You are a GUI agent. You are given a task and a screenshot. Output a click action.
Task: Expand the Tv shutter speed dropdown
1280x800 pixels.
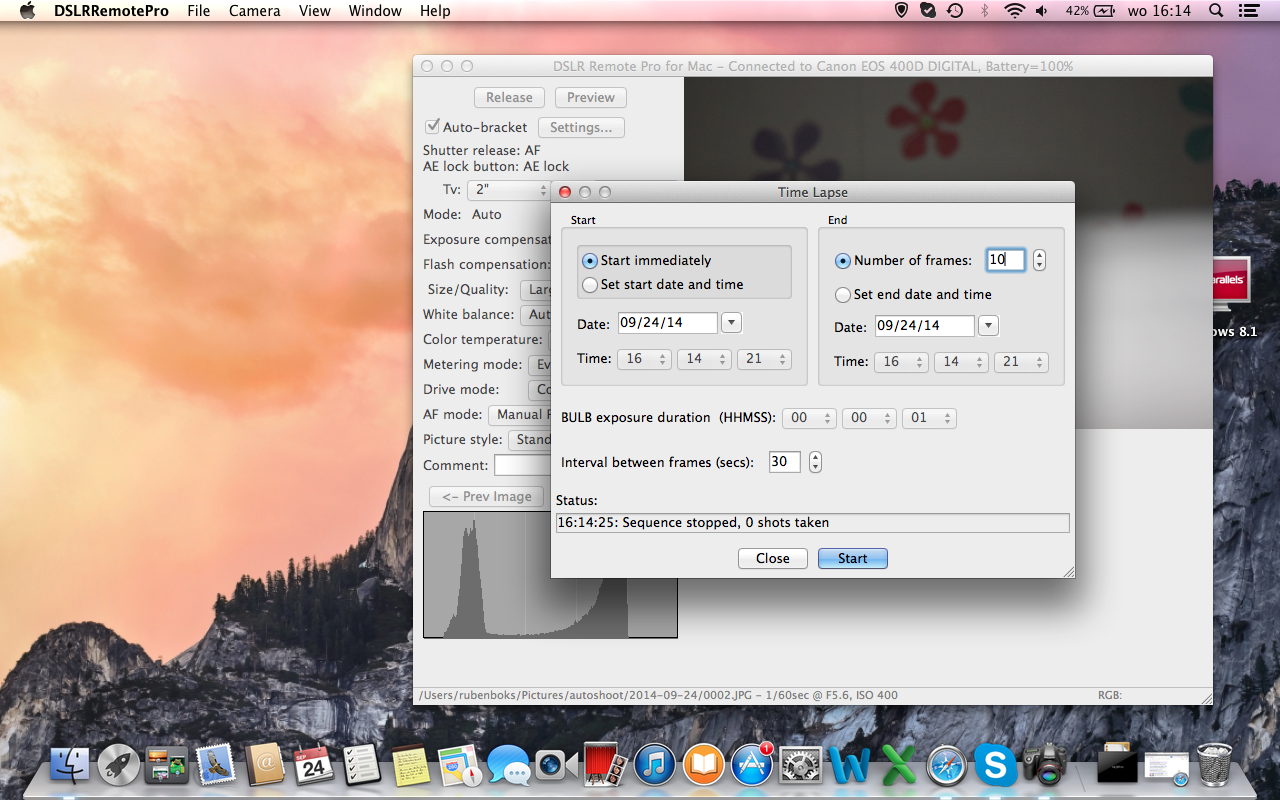click(x=511, y=190)
